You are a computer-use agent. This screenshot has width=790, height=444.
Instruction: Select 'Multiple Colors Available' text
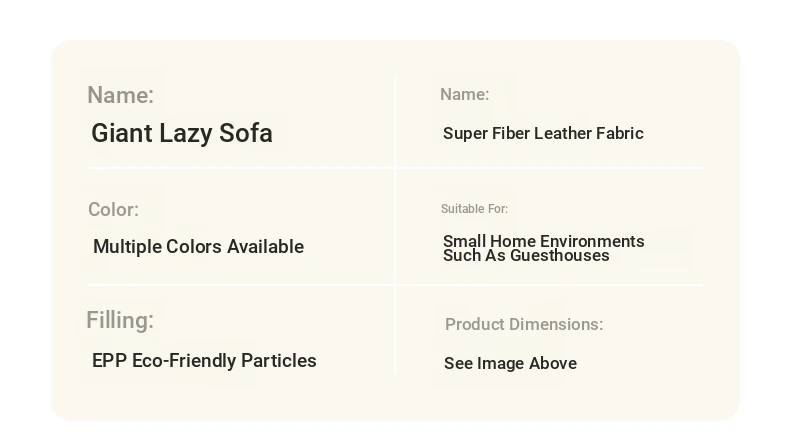(199, 247)
